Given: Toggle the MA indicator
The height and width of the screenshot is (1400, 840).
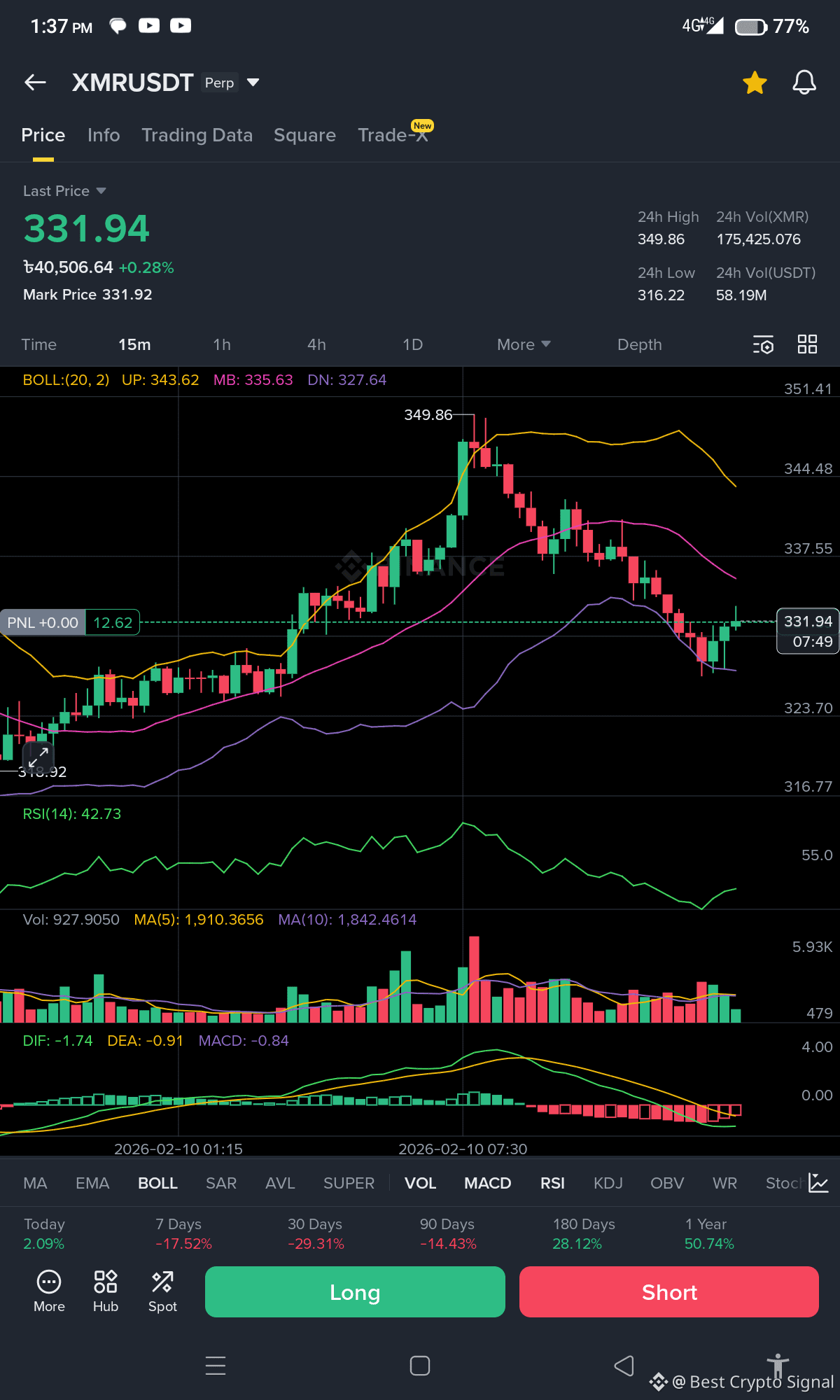Looking at the screenshot, I should (35, 1183).
